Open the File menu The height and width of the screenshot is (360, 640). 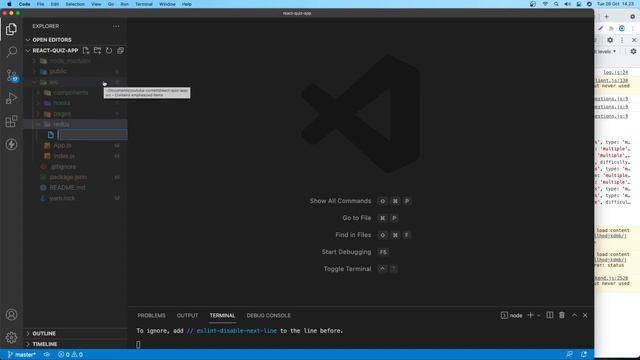click(40, 4)
